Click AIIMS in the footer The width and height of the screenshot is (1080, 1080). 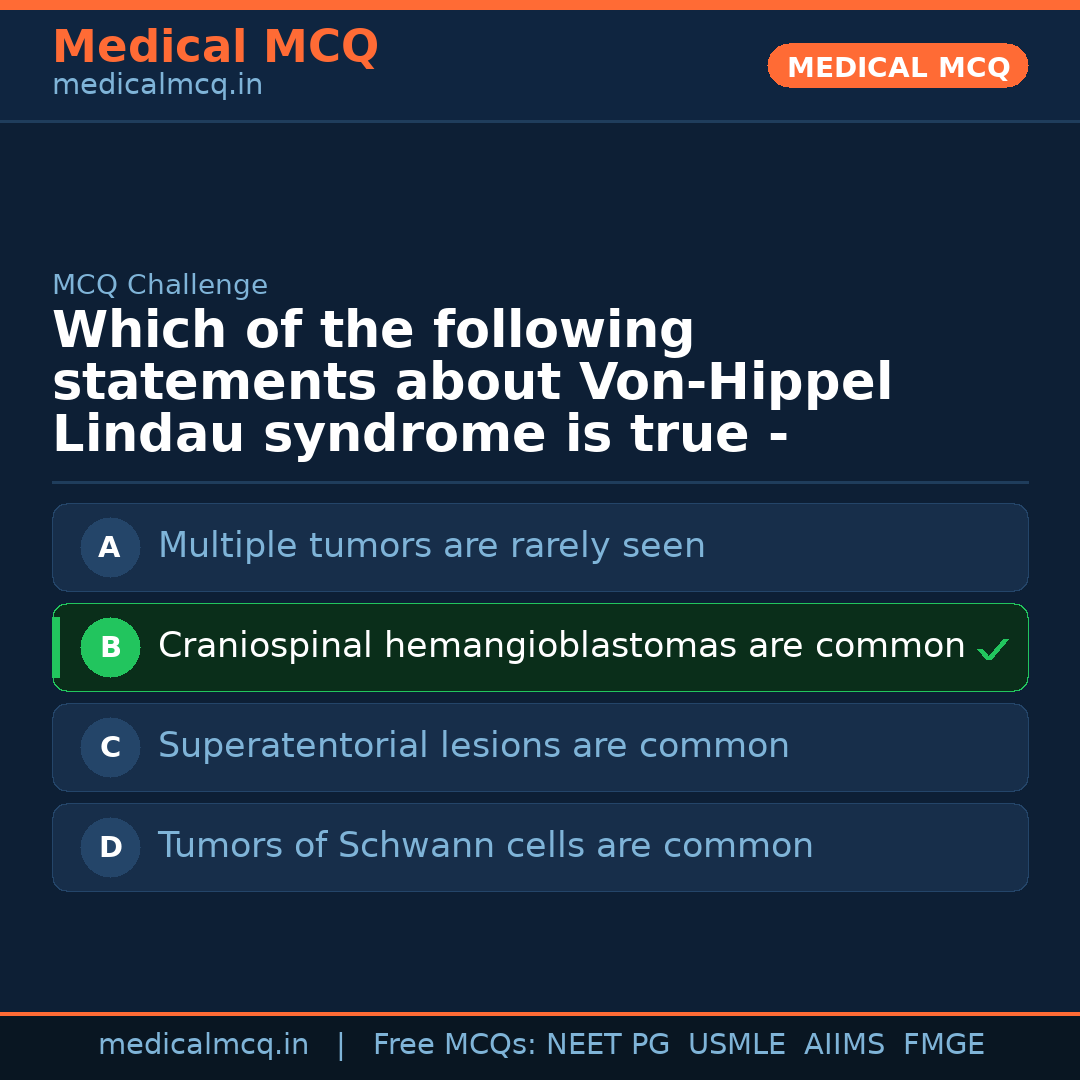[844, 1045]
